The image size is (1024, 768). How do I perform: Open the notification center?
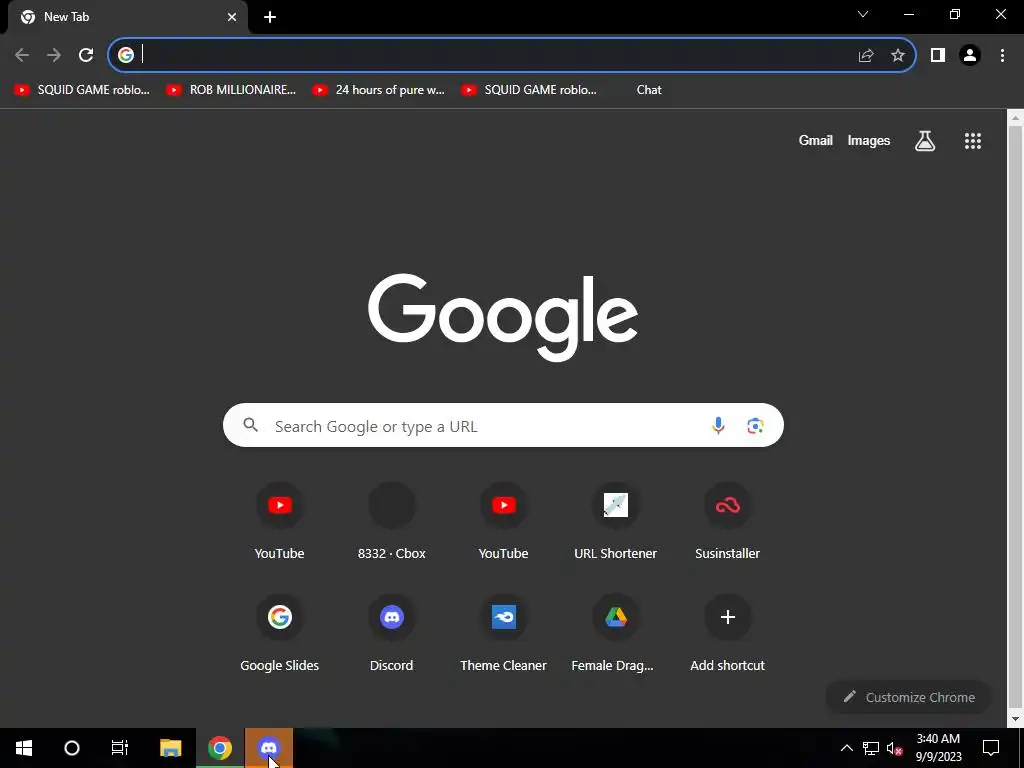pyautogui.click(x=991, y=748)
